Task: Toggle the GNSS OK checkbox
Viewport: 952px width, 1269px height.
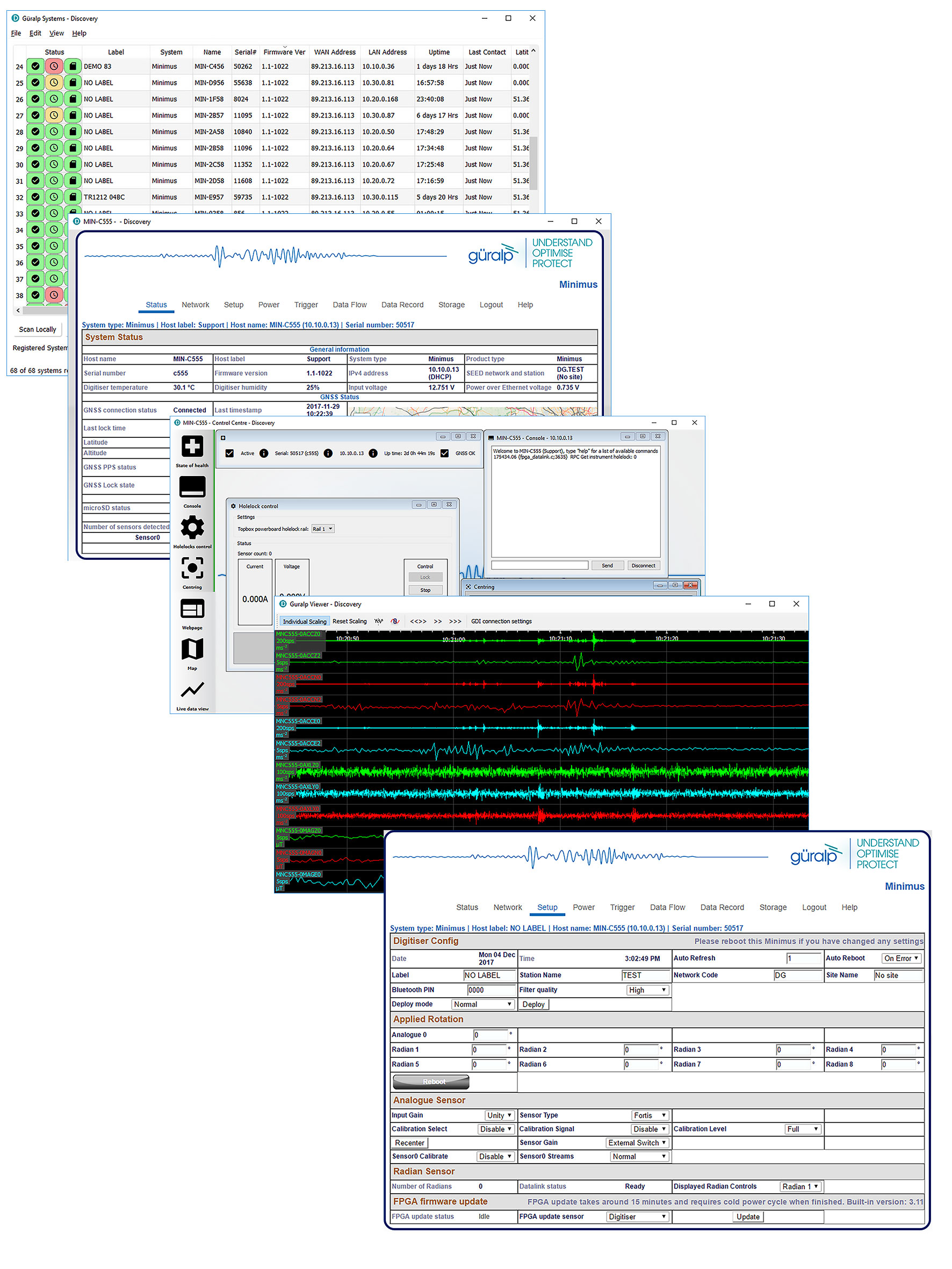Action: point(445,453)
